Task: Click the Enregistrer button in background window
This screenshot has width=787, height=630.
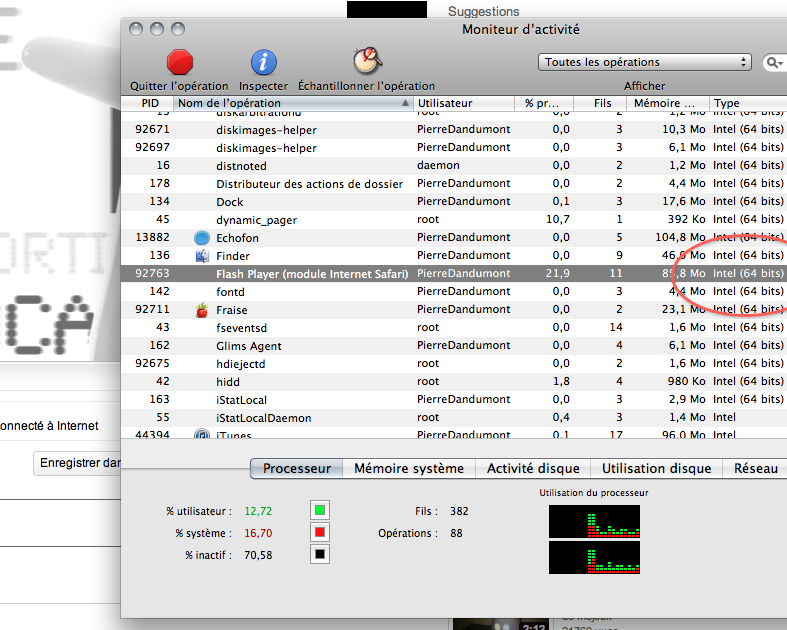Action: (78, 464)
